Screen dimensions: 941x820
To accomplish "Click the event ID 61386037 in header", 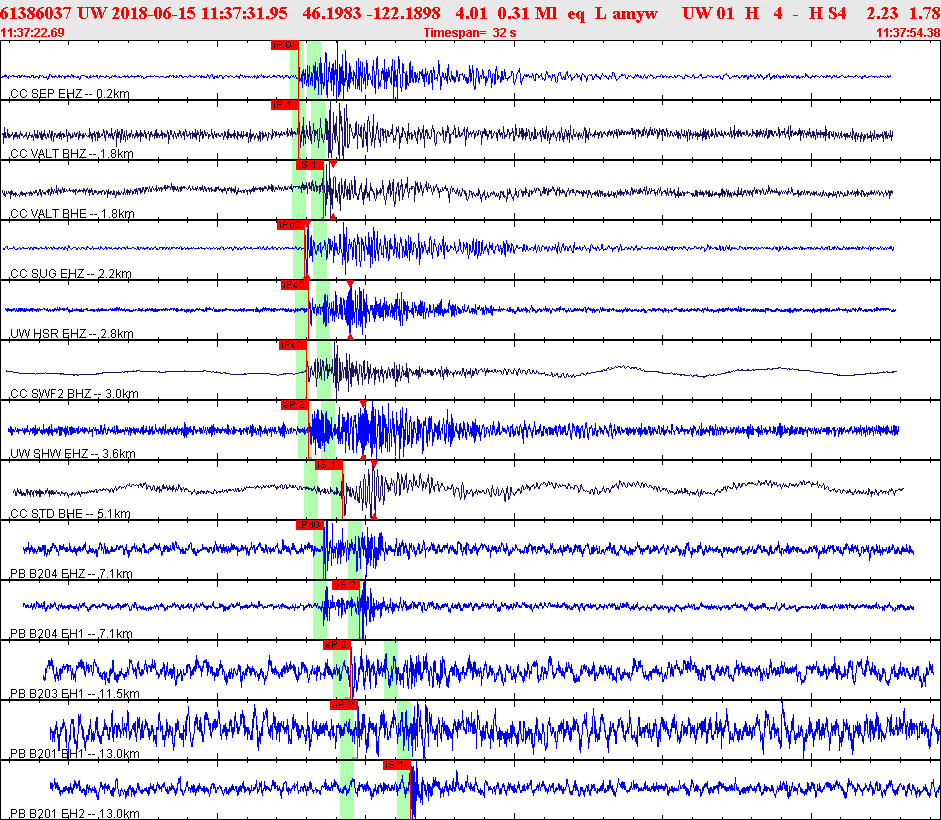I will coord(38,13).
